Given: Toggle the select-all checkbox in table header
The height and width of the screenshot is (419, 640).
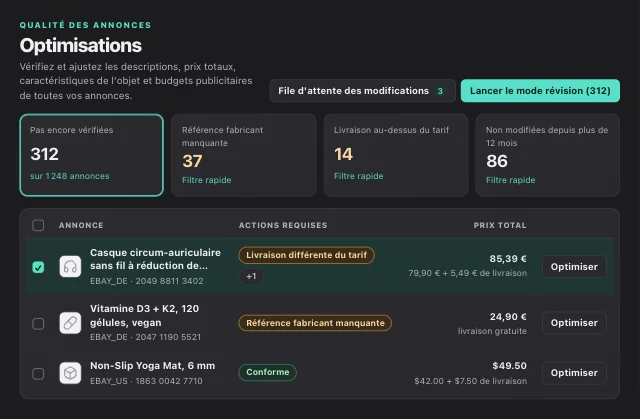Looking at the screenshot, I should [38, 225].
